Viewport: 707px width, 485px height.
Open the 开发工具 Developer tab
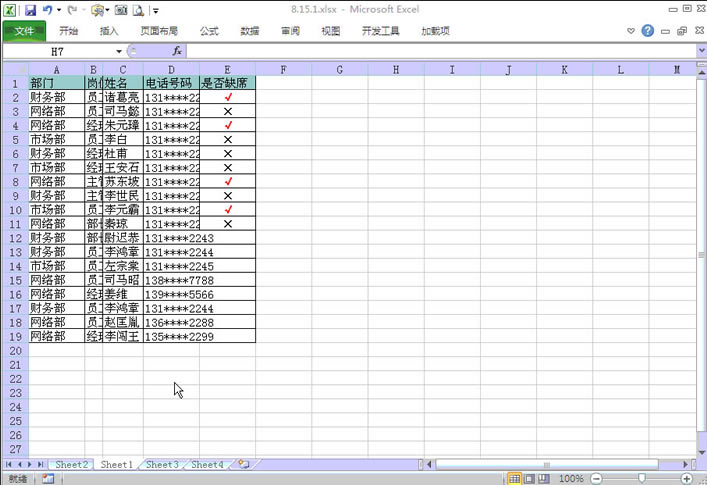tap(381, 31)
